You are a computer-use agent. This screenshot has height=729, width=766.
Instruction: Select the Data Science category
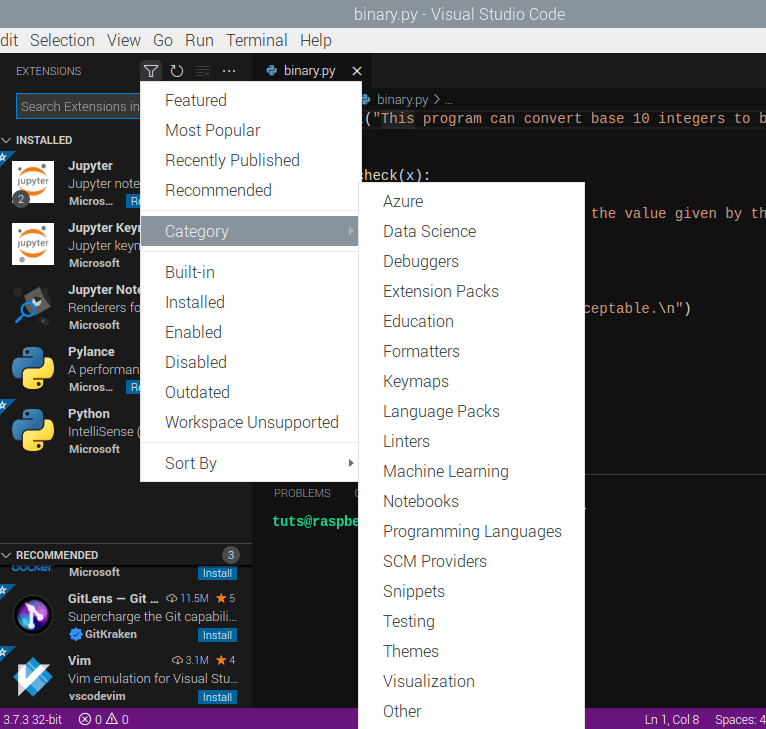(x=471, y=231)
